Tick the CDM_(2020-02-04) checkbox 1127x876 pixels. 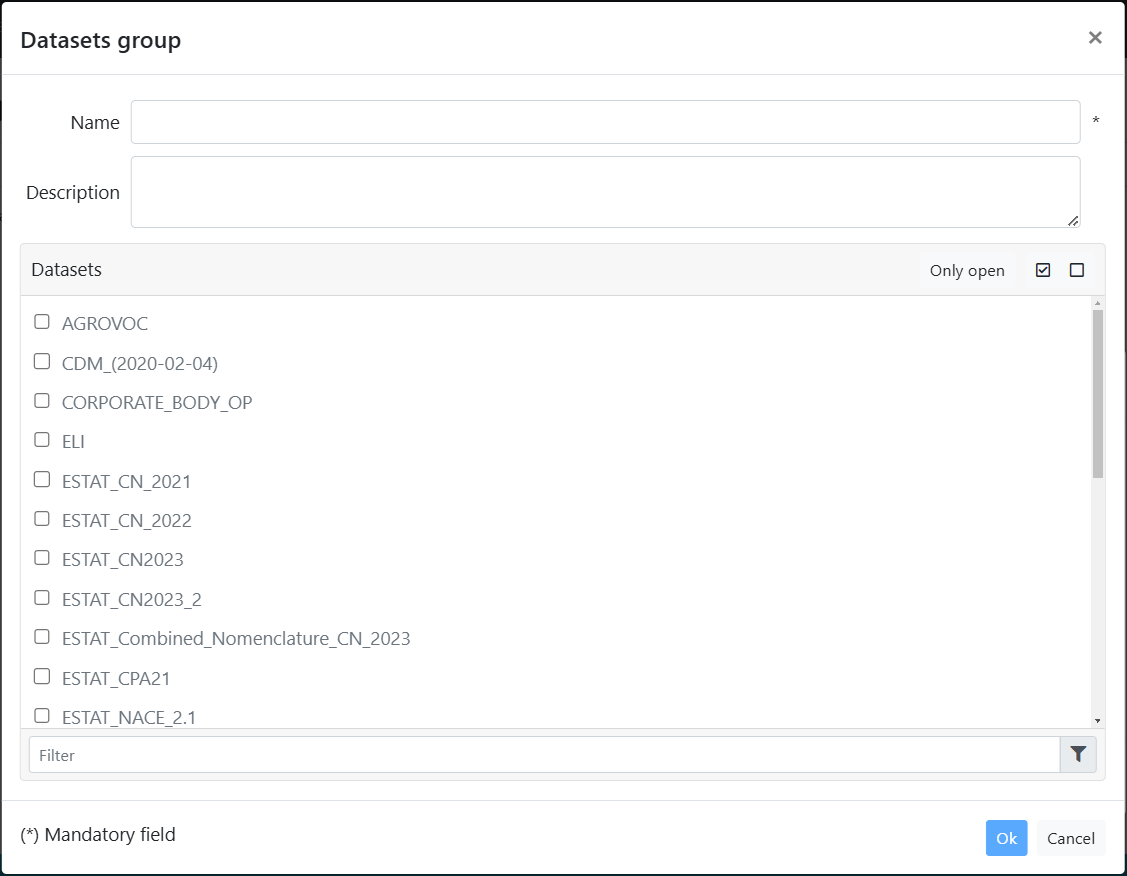tap(42, 361)
